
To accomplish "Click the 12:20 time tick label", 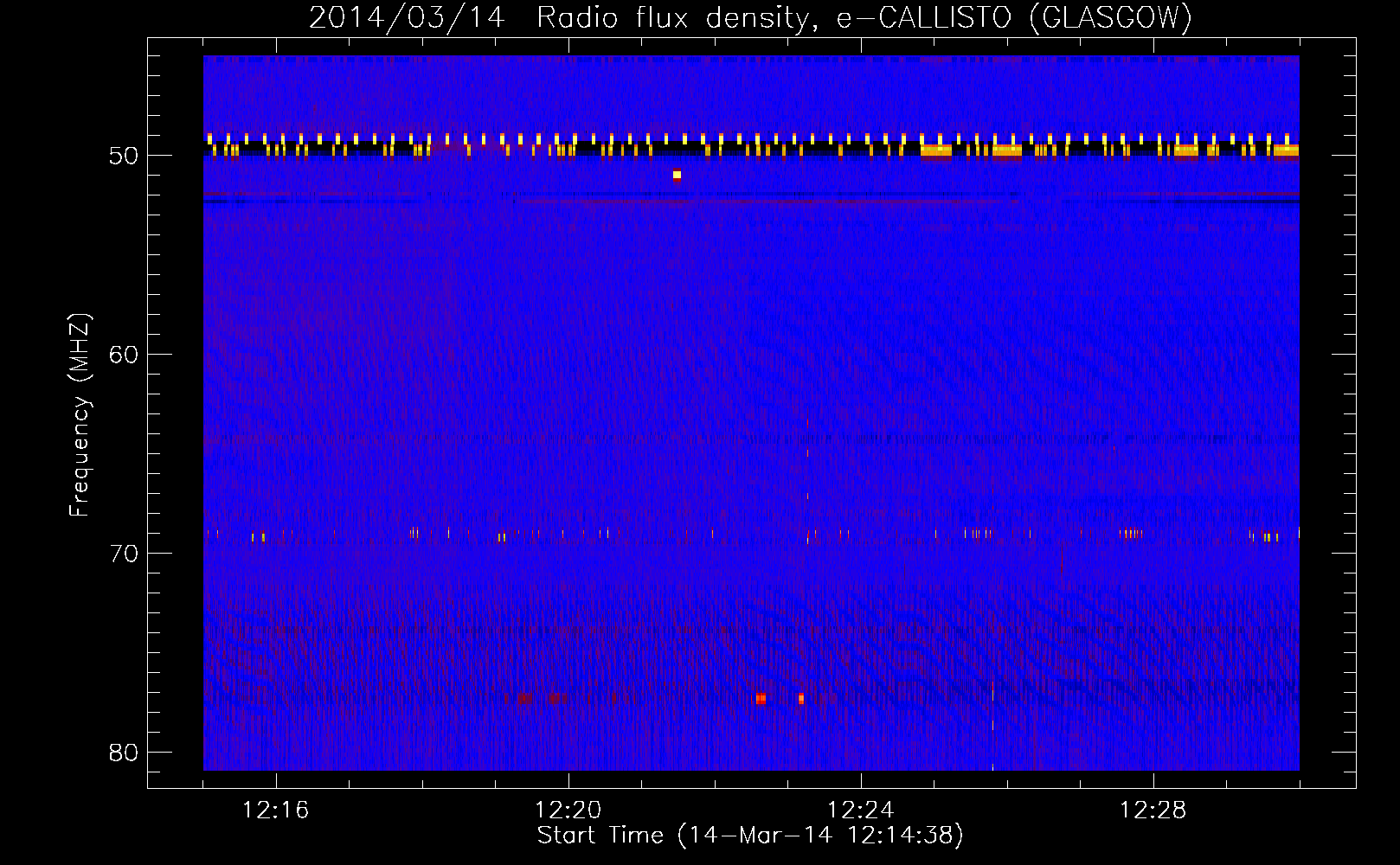I will pyautogui.click(x=568, y=811).
